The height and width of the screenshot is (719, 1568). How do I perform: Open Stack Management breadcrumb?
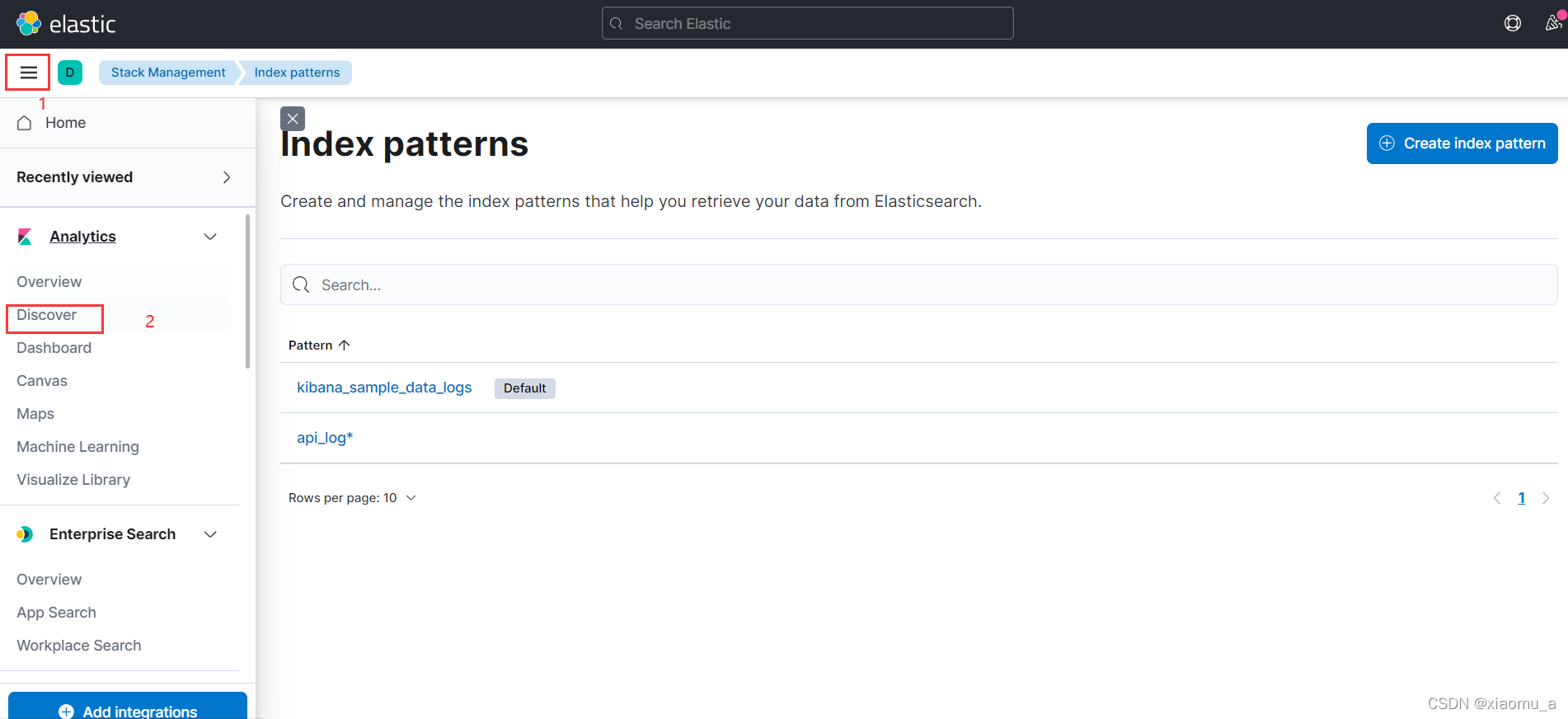168,73
